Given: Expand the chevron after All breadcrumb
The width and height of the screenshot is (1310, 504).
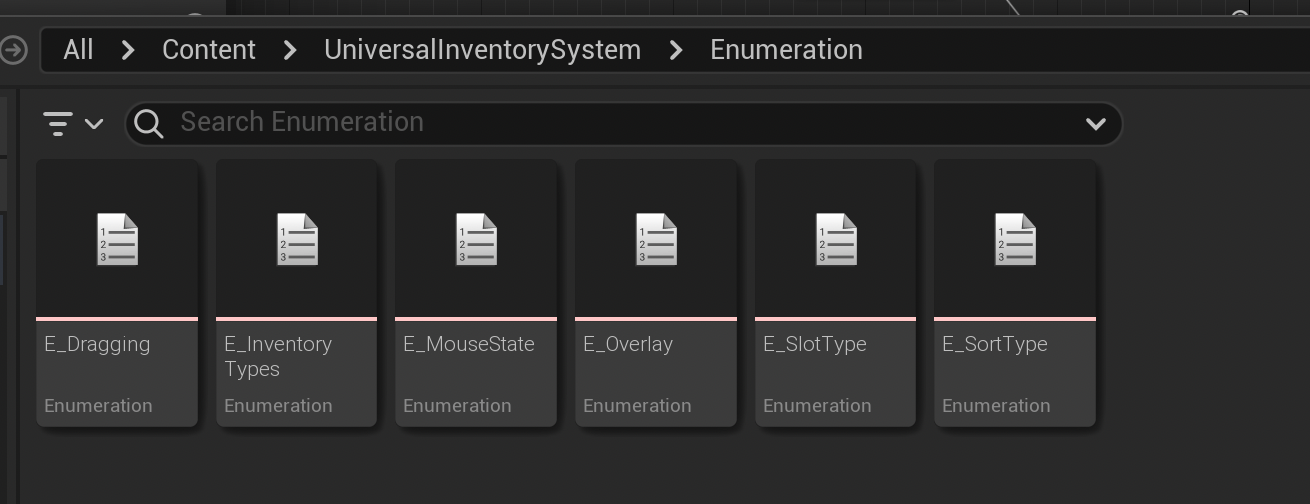Looking at the screenshot, I should (128, 50).
